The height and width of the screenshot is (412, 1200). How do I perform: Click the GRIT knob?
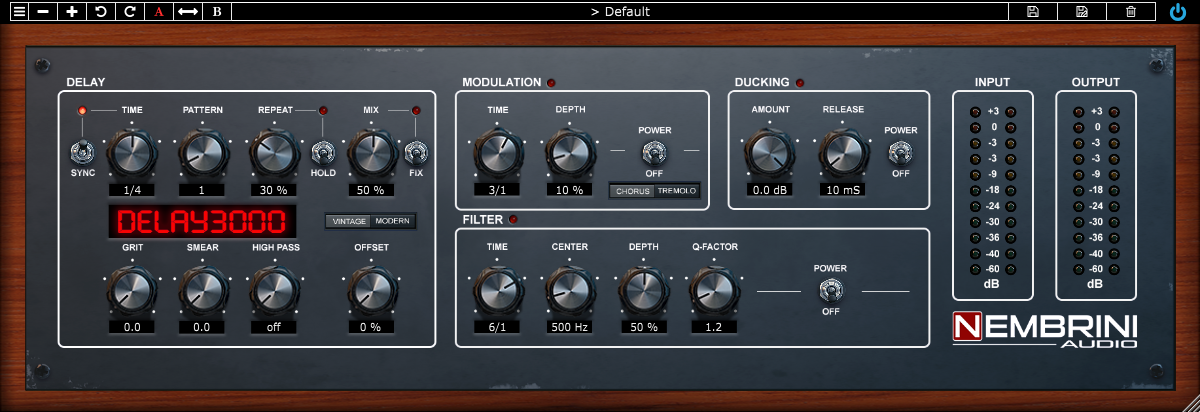[x=132, y=291]
